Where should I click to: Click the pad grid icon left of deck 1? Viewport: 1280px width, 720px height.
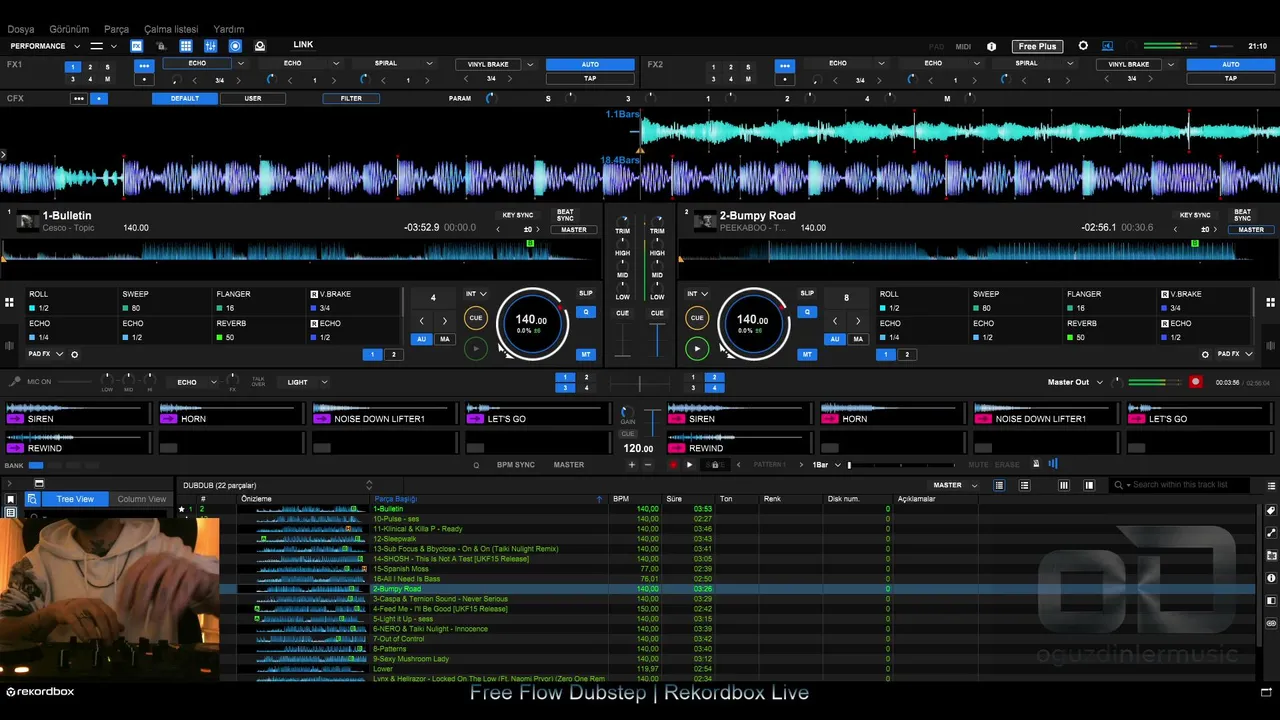9,302
